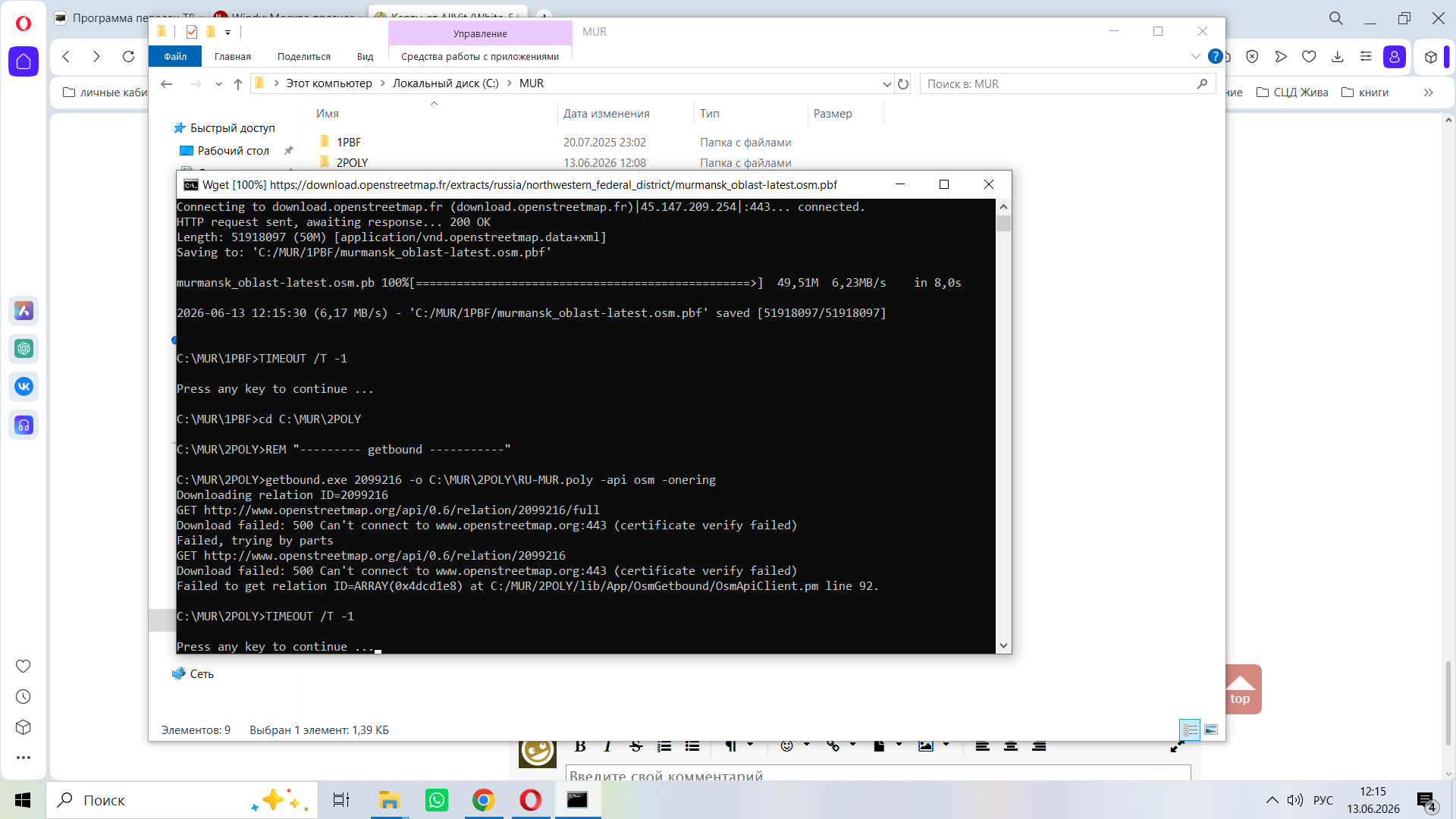The height and width of the screenshot is (819, 1456).
Task: Align comment text to the right
Action: point(1039,746)
